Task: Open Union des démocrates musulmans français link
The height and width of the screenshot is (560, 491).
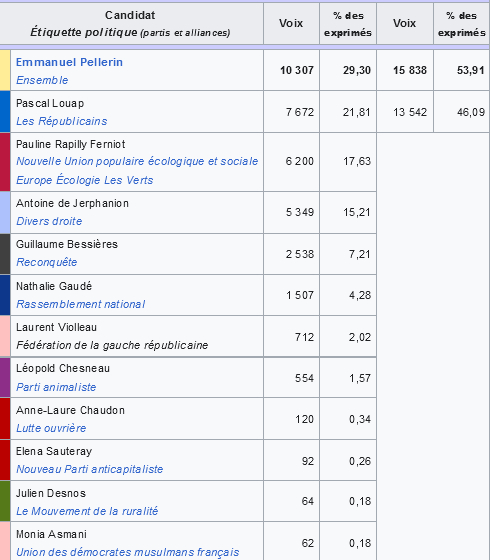Action: point(127,552)
